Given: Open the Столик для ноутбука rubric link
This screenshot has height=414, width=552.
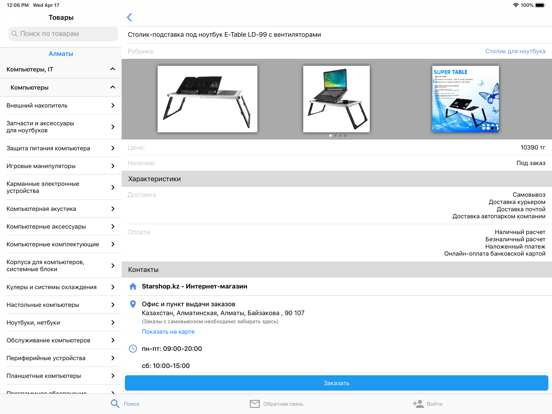Looking at the screenshot, I should (x=515, y=51).
